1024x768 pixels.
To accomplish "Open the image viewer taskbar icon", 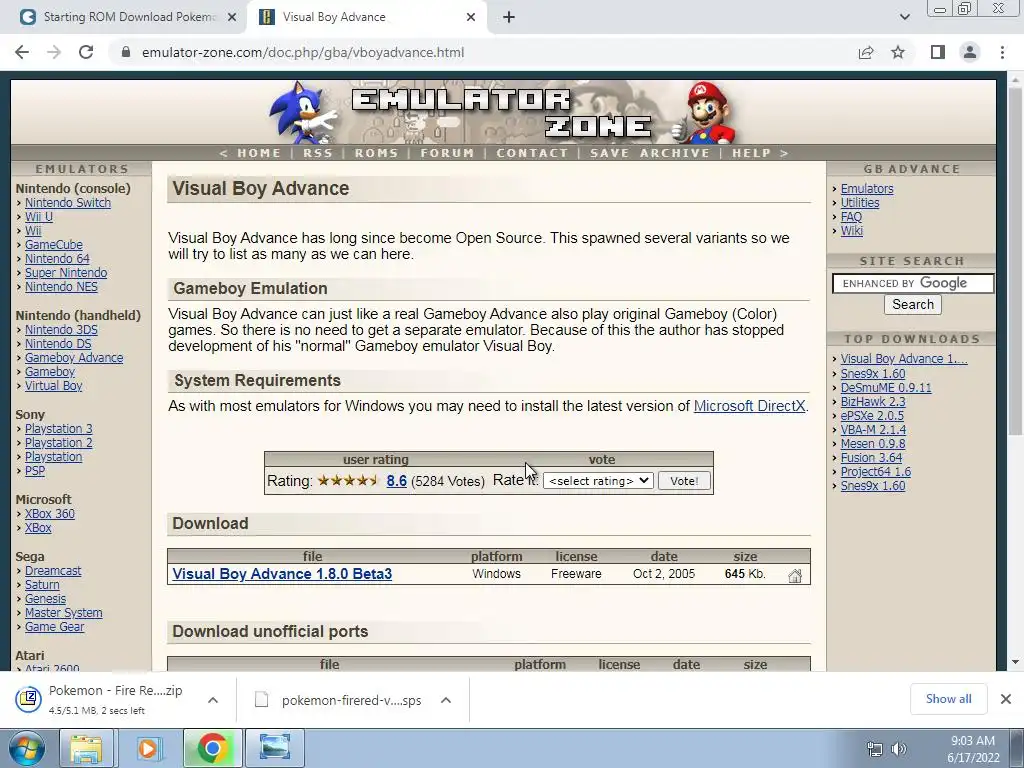I will pyautogui.click(x=275, y=748).
